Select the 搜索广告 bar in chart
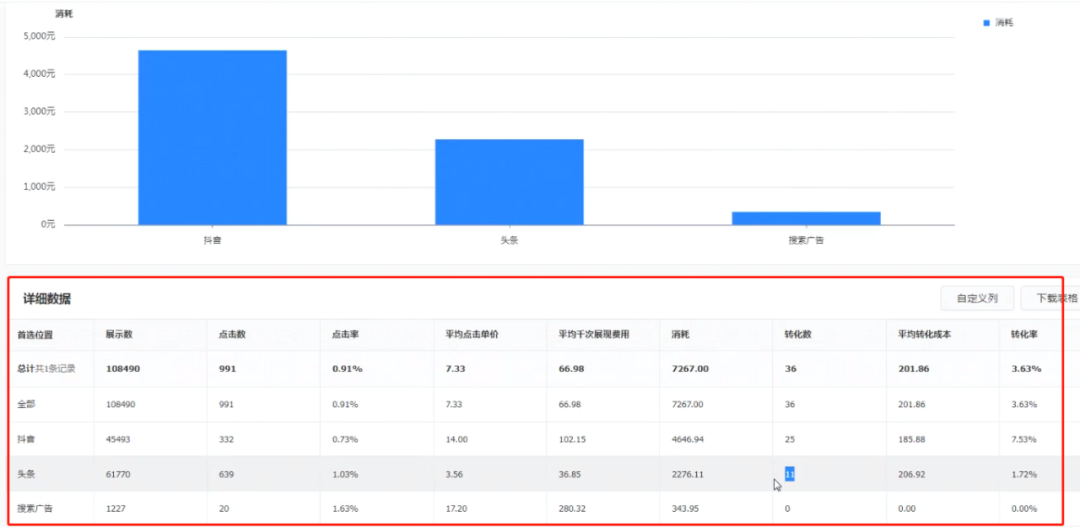Screen dimensions: 1080x527 coord(806,218)
